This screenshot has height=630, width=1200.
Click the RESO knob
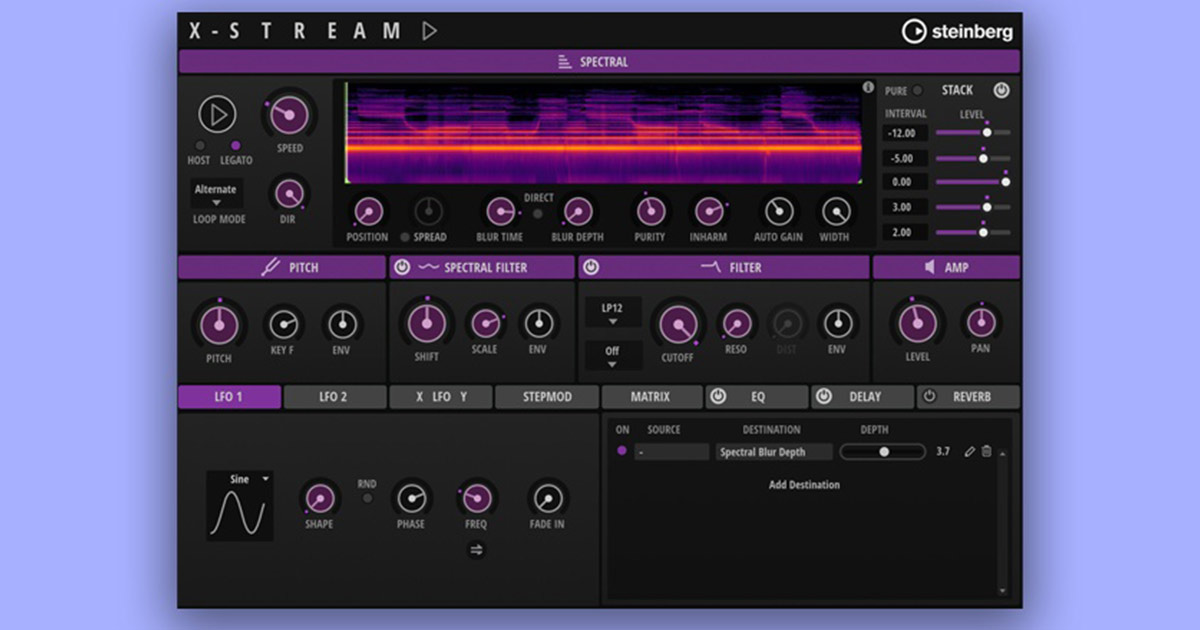click(736, 323)
